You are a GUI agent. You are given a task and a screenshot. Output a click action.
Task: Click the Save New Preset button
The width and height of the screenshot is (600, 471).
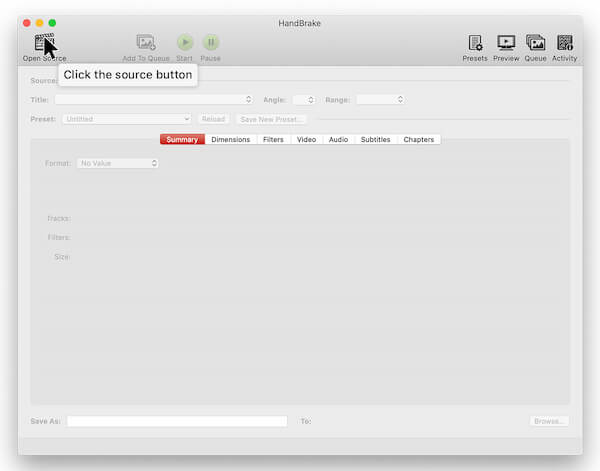pyautogui.click(x=271, y=119)
